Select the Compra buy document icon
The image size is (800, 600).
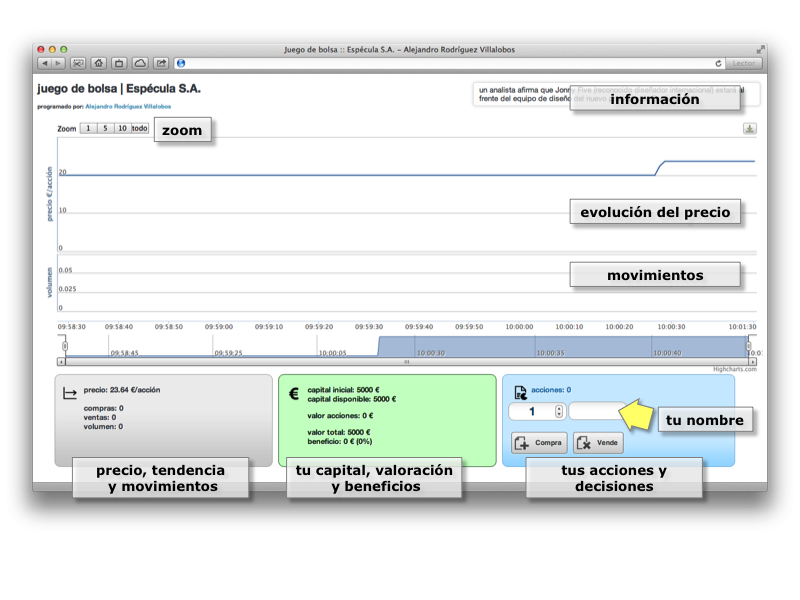[x=522, y=442]
